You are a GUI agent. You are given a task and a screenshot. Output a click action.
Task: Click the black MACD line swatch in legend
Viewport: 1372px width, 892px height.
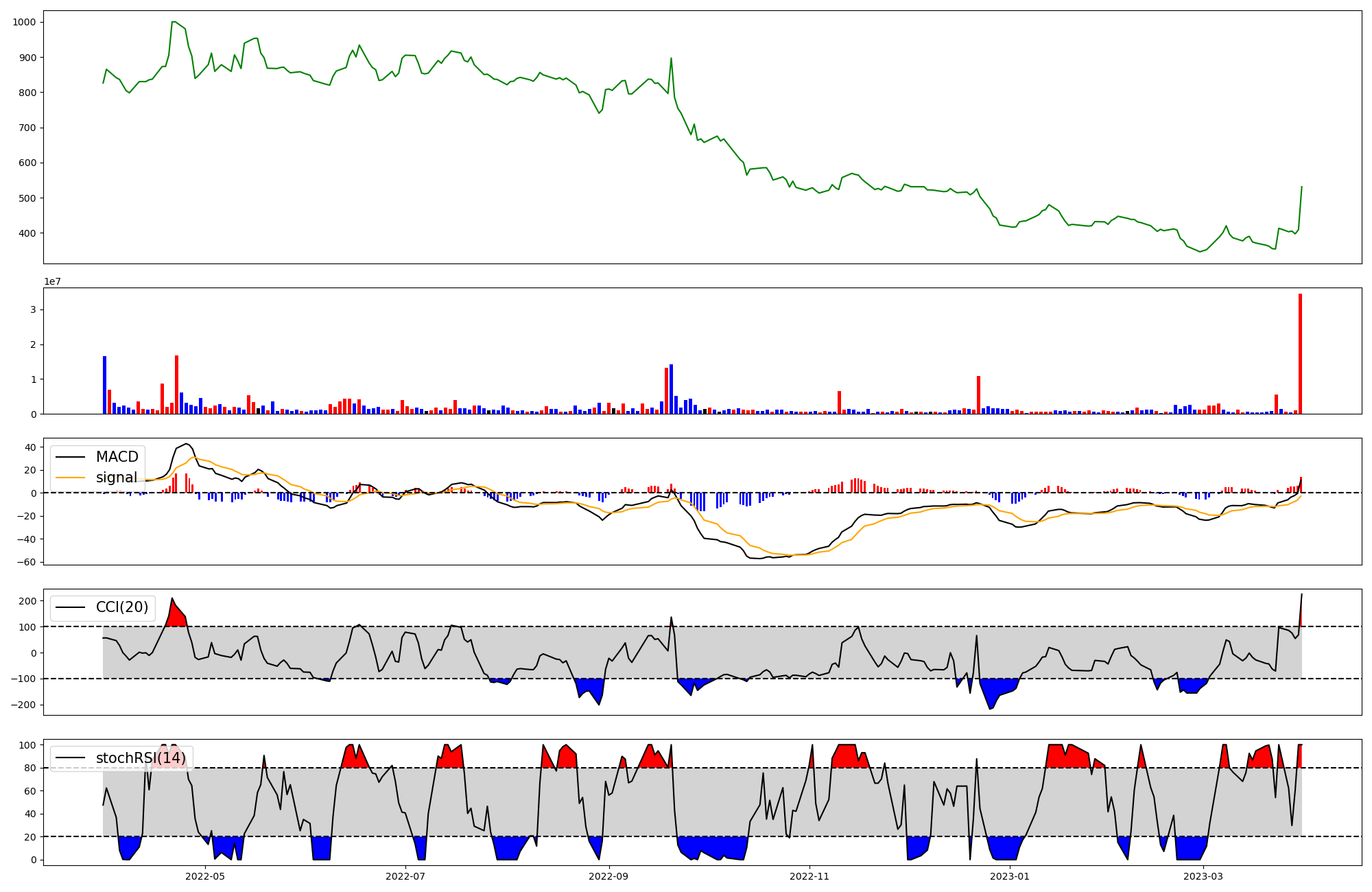(x=70, y=457)
